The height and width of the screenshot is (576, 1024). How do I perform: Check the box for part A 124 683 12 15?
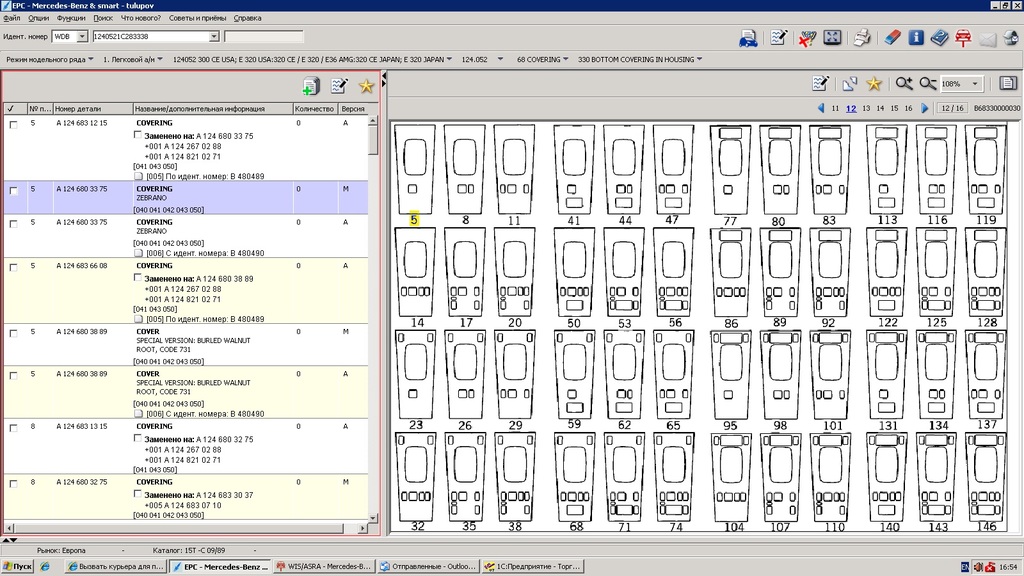pos(13,125)
